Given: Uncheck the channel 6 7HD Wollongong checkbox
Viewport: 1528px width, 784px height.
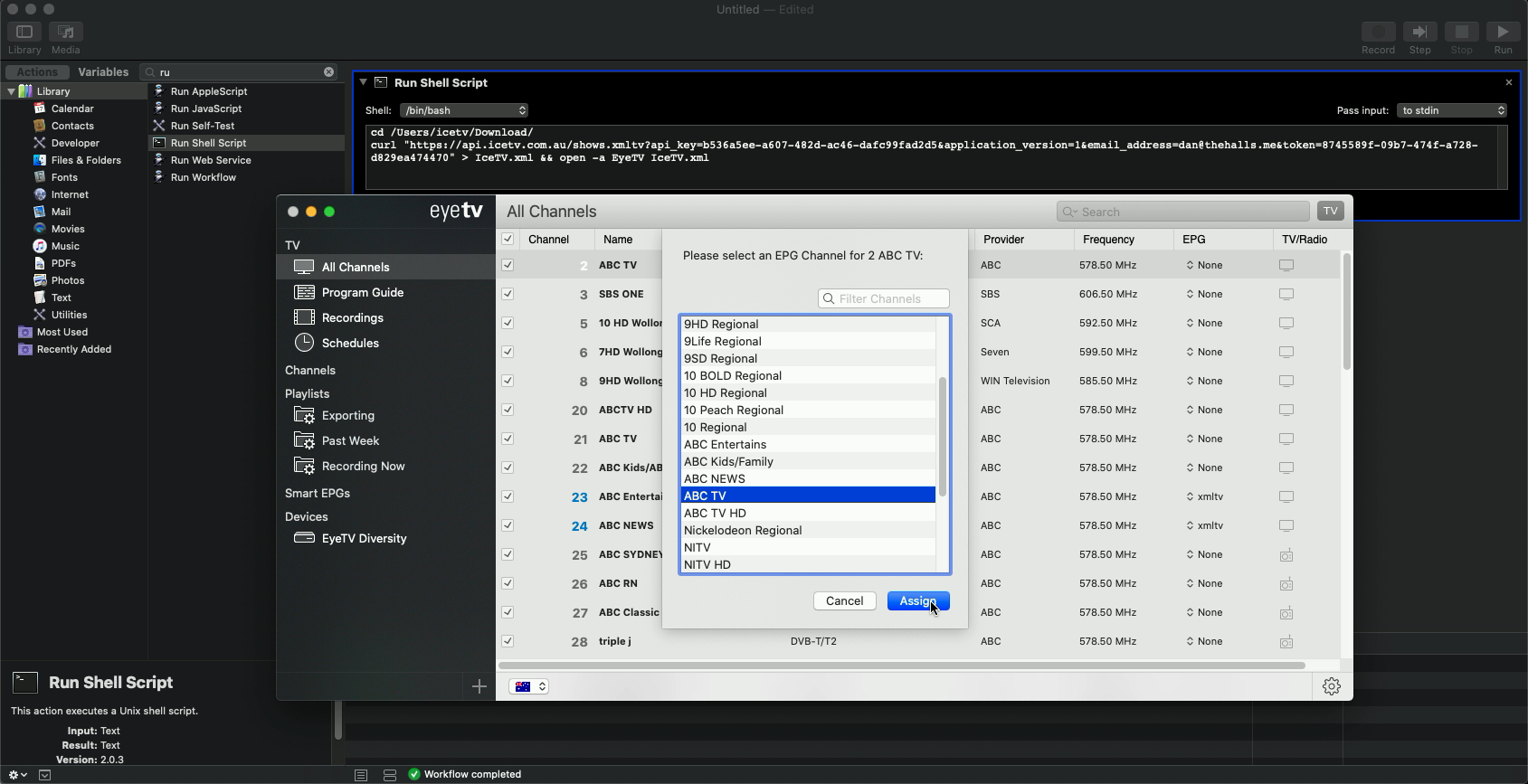Looking at the screenshot, I should click(508, 352).
